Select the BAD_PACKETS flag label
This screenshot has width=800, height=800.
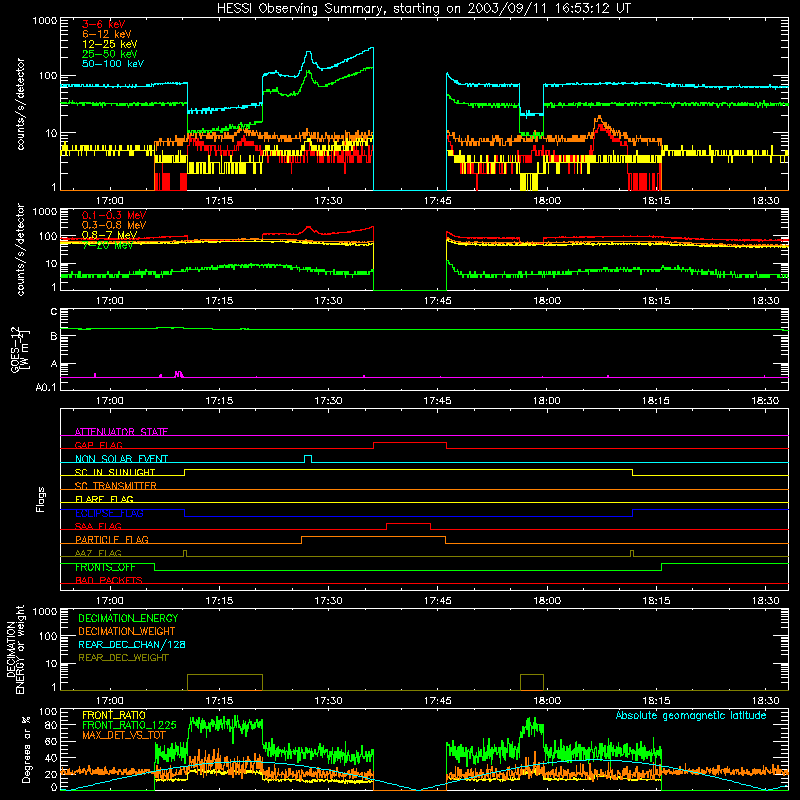pos(109,580)
